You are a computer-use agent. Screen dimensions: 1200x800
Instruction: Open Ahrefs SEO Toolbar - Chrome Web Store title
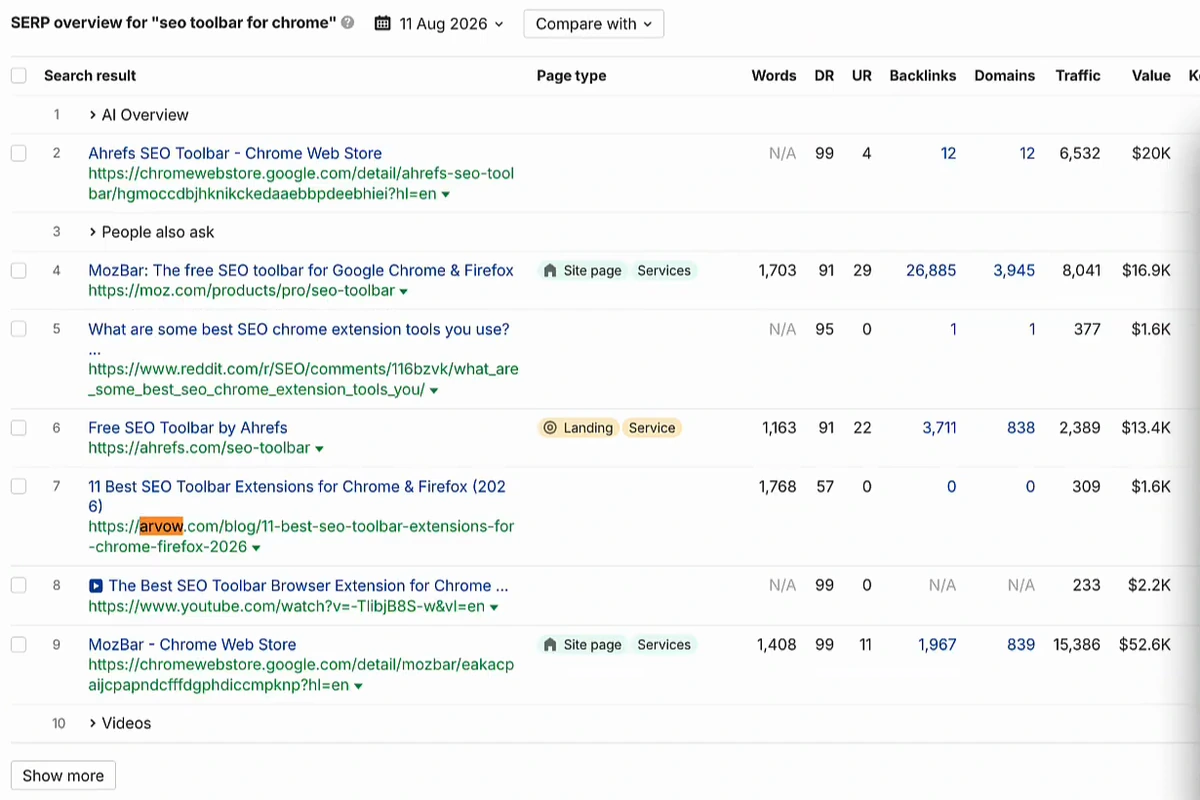235,153
